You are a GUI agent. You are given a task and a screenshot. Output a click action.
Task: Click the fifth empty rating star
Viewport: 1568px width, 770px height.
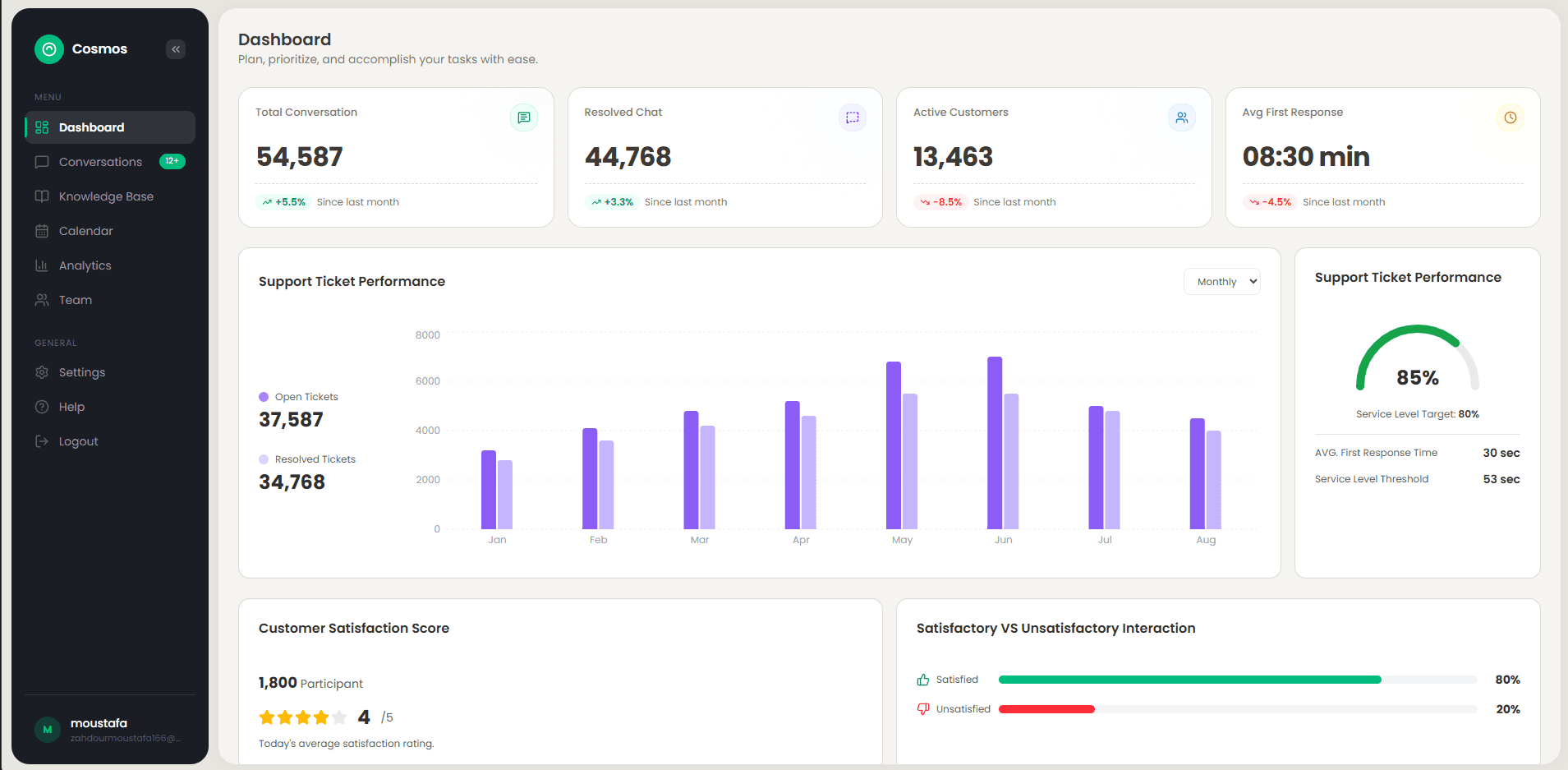(x=339, y=717)
